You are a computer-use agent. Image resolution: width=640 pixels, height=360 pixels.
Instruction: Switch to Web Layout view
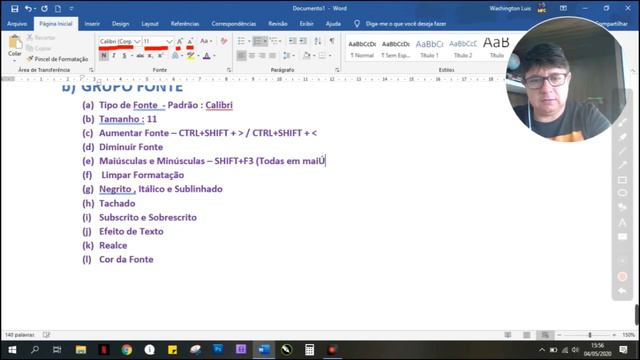(545, 335)
